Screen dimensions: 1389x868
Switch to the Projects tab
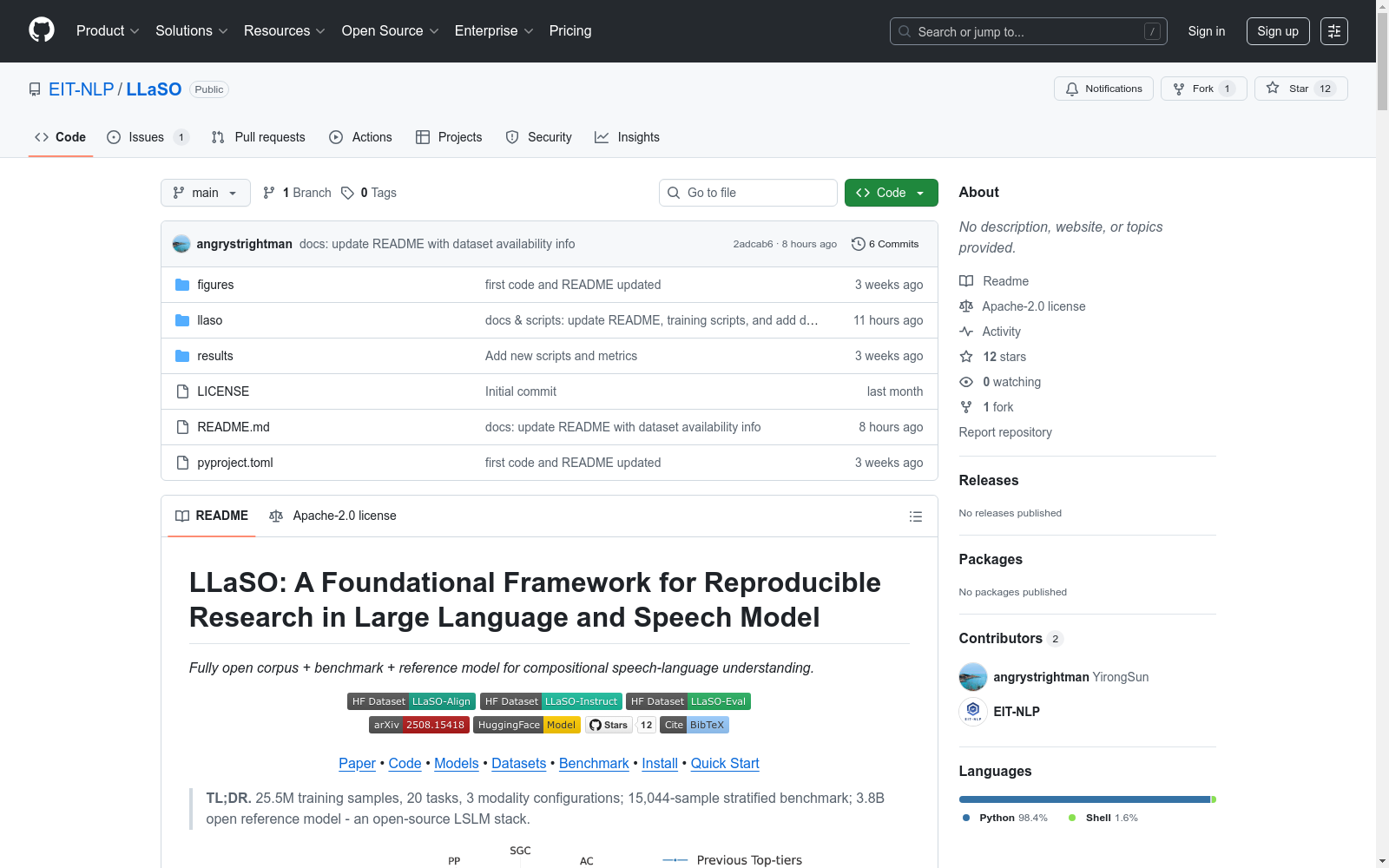coord(449,137)
